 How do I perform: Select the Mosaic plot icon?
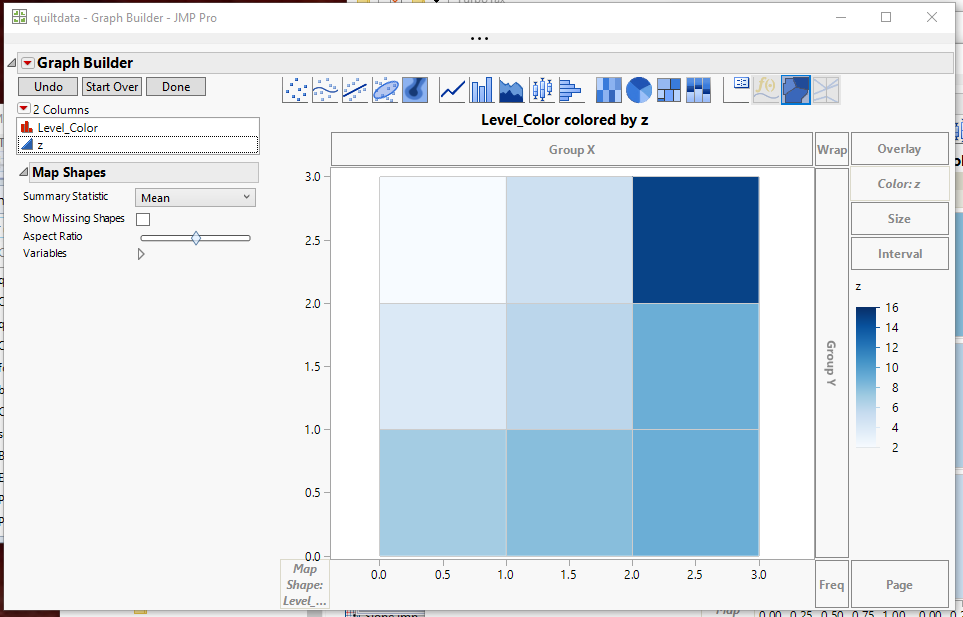tap(698, 90)
